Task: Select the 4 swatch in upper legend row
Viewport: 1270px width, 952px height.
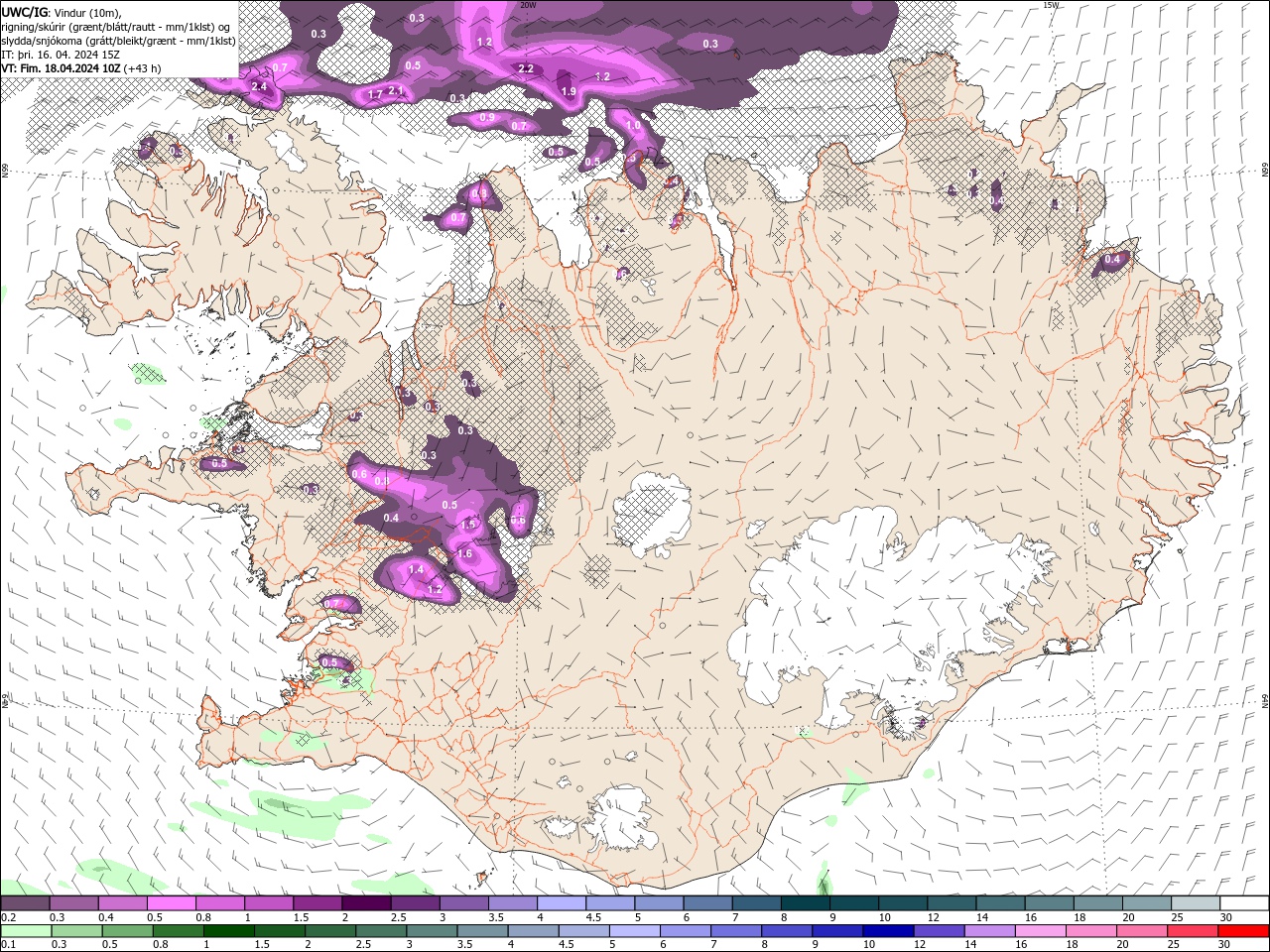Action: click(561, 902)
